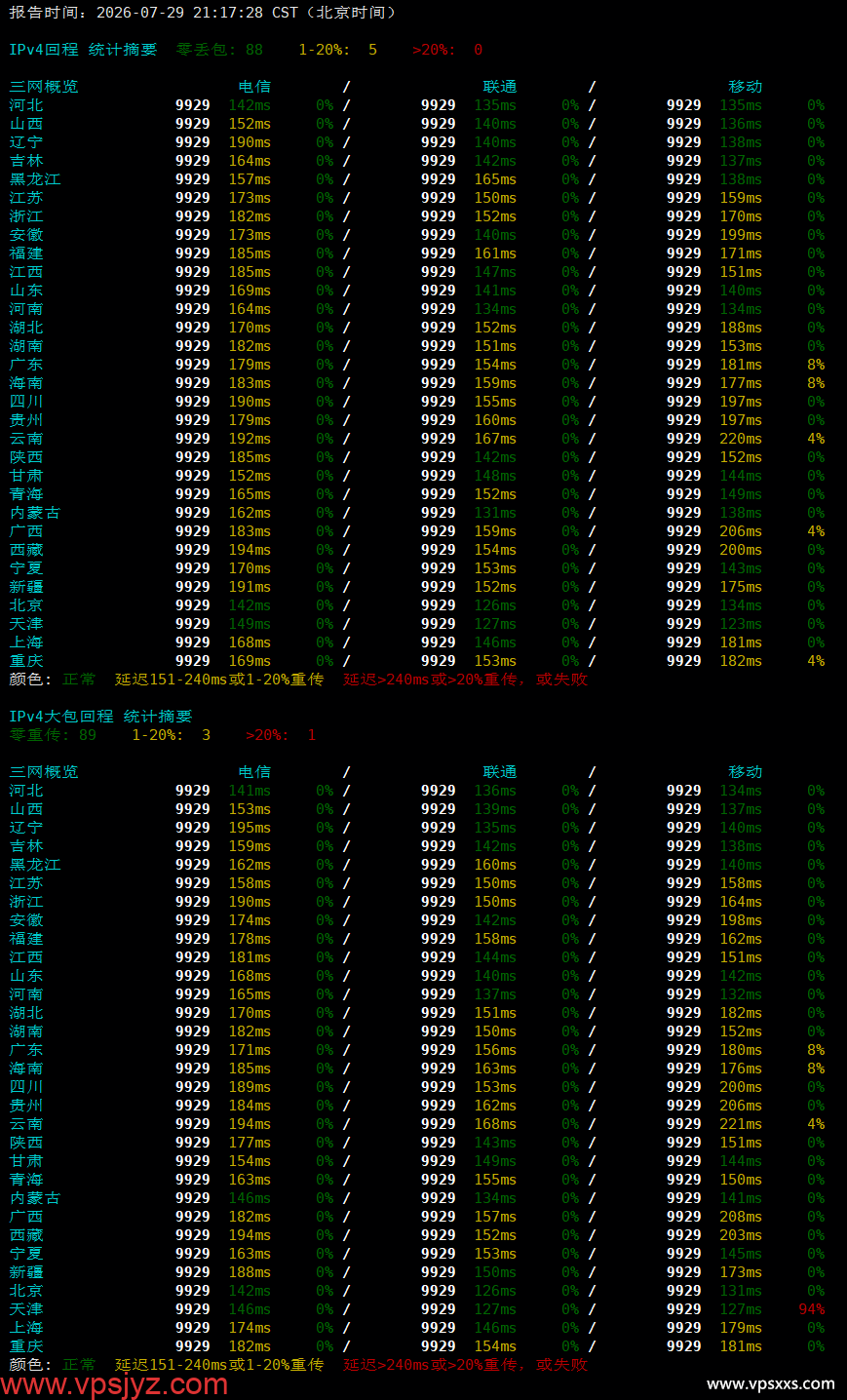Click the 176ms latency for 海南 移动

coord(741,1069)
